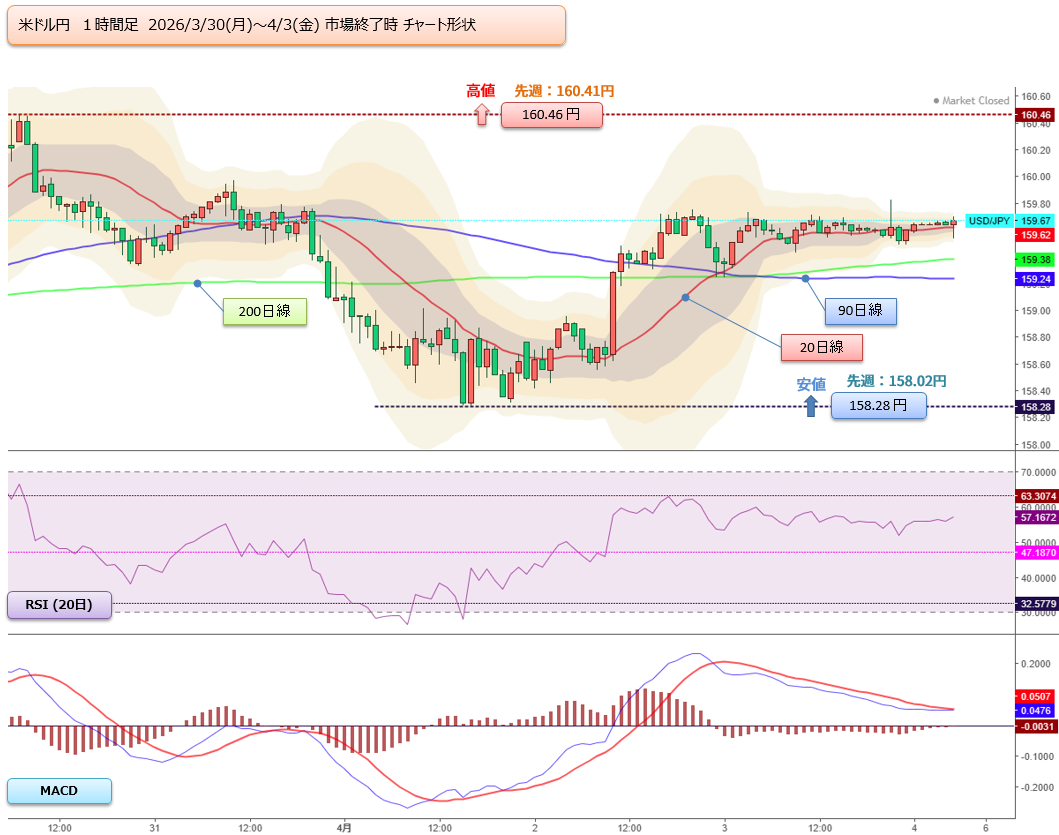1059x835 pixels.
Task: Click the 47.1870 RSI value tag
Action: tap(1037, 553)
